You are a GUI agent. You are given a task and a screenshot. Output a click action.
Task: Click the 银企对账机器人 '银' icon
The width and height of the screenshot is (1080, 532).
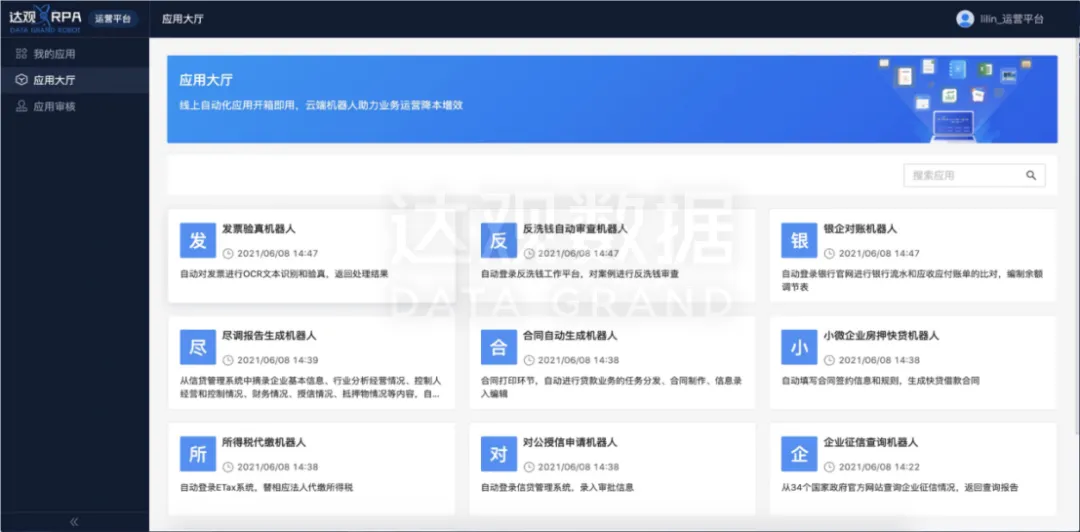tap(799, 241)
